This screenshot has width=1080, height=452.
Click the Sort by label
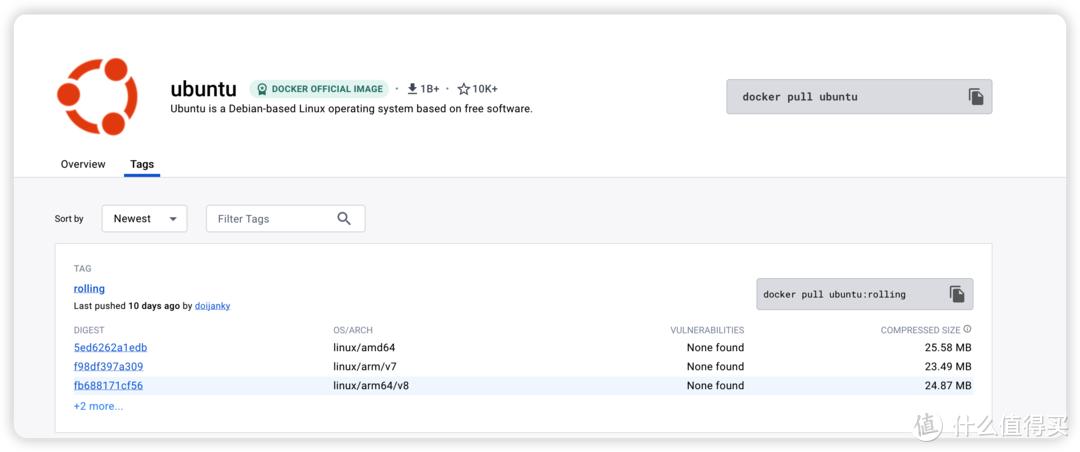click(x=69, y=219)
